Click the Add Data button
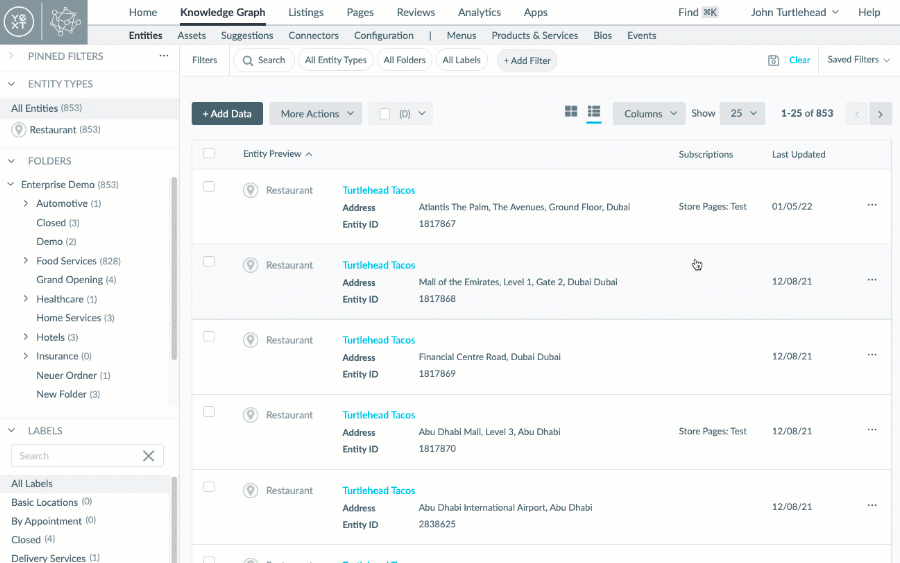The width and height of the screenshot is (900, 563). coord(227,114)
